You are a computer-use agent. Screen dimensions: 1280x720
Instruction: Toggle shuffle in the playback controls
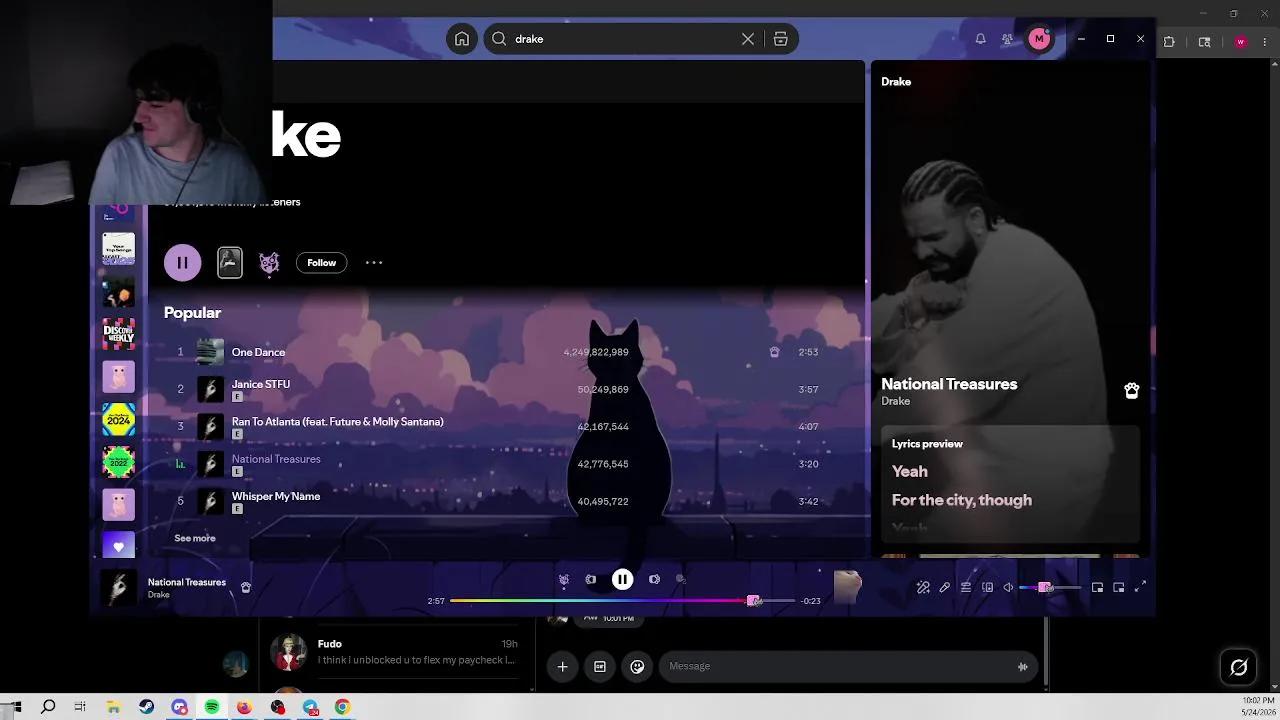coord(564,579)
